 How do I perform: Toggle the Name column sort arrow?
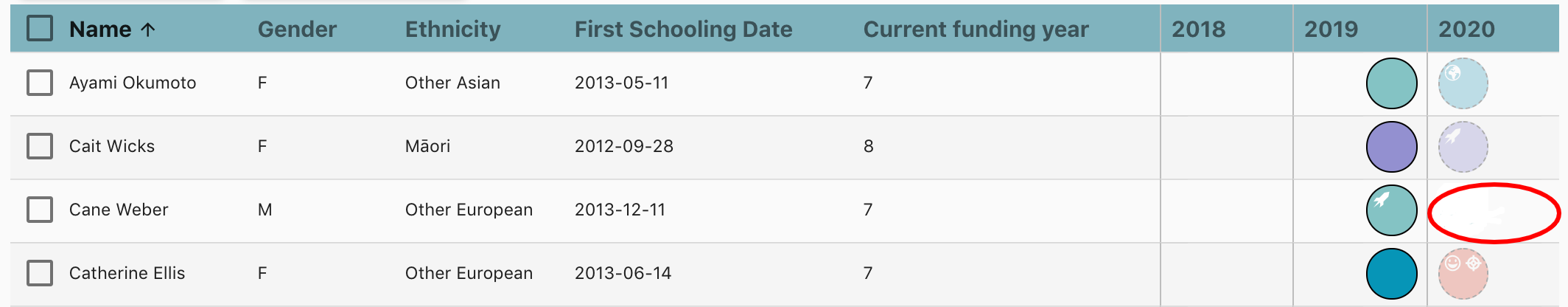tap(148, 30)
